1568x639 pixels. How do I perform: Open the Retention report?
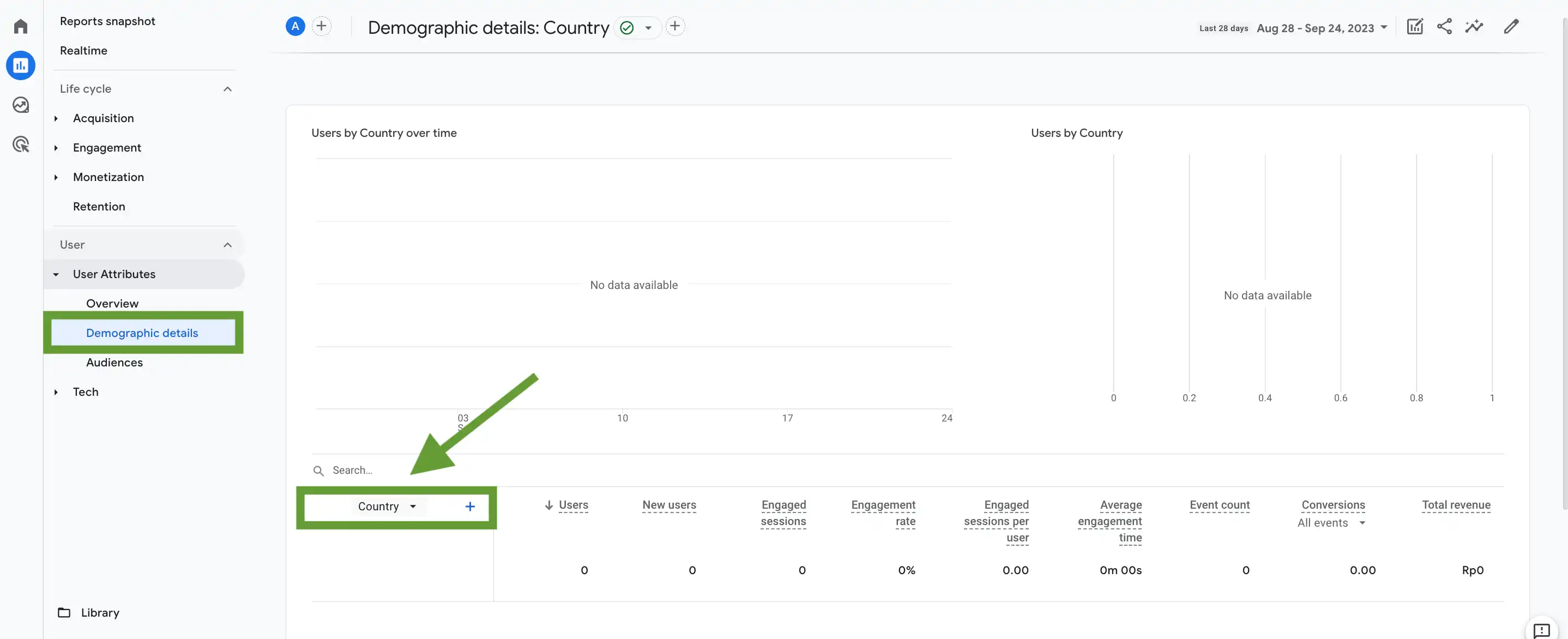click(x=99, y=206)
